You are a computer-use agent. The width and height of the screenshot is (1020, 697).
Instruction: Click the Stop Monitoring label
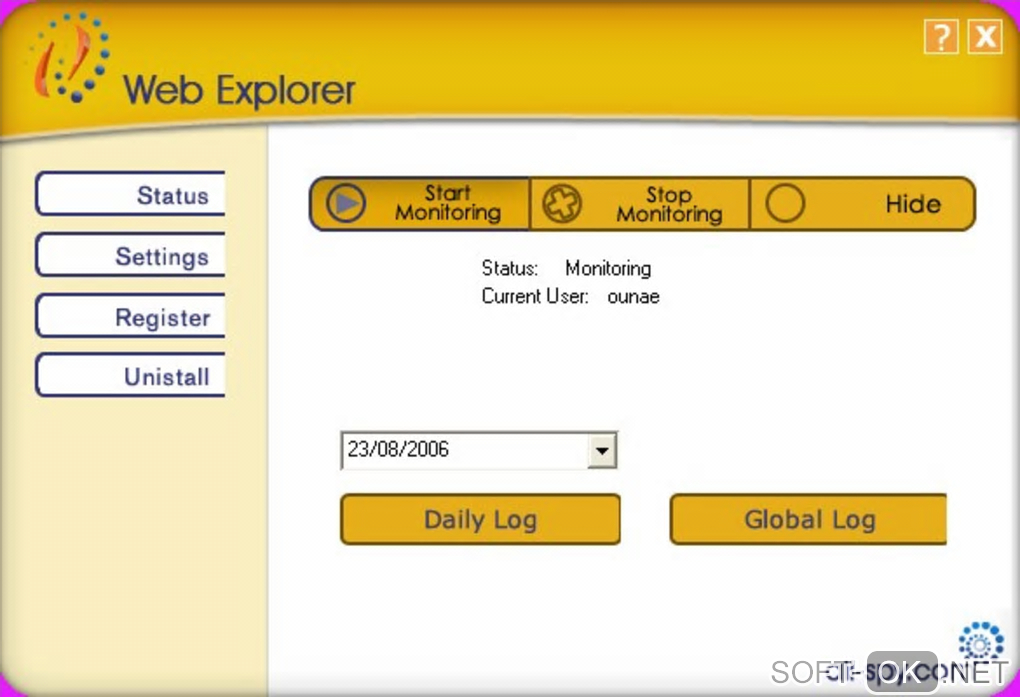(x=669, y=204)
